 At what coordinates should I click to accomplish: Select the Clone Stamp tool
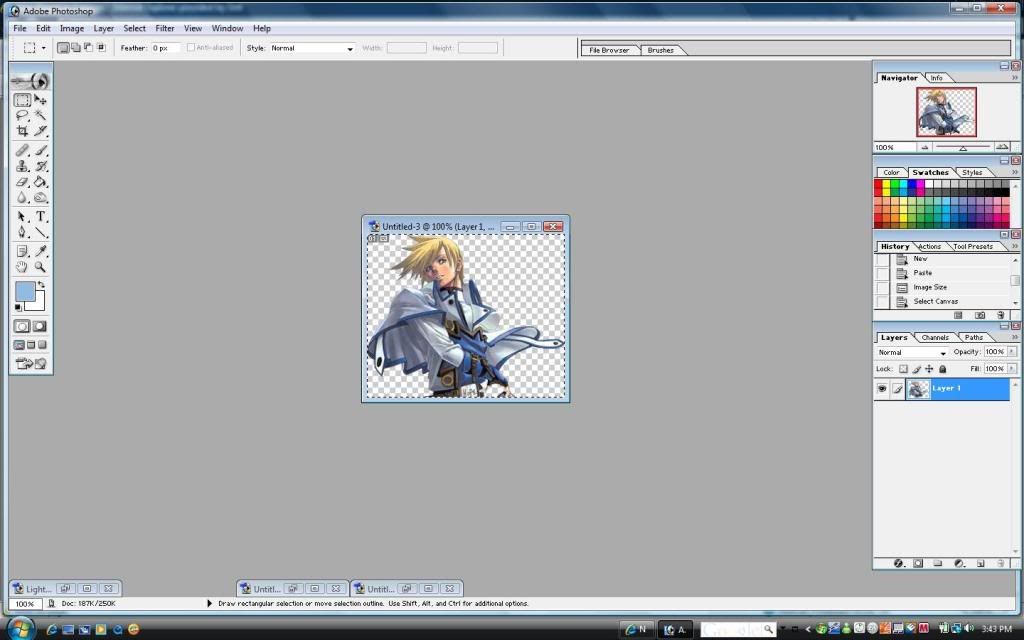tap(22, 167)
